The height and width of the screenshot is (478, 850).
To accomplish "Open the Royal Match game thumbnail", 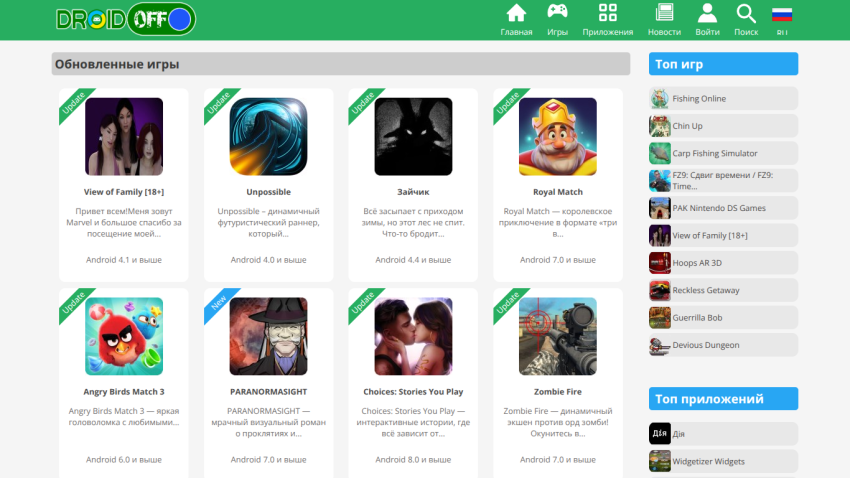I will (558, 137).
